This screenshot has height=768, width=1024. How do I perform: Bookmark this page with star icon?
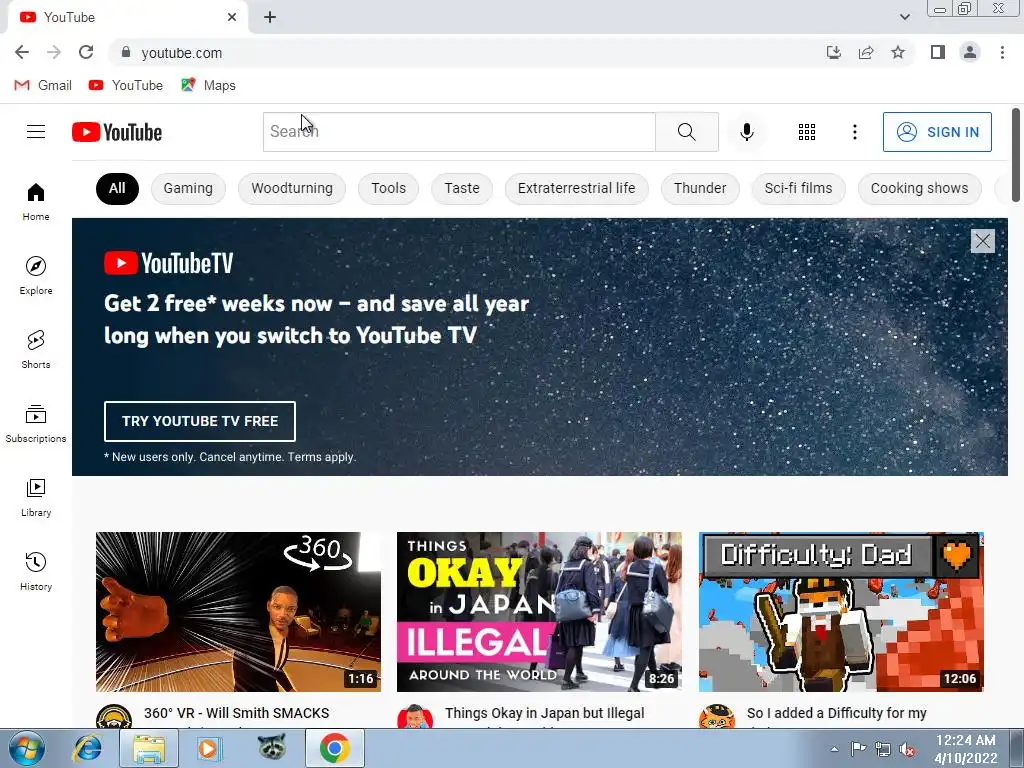pos(898,52)
